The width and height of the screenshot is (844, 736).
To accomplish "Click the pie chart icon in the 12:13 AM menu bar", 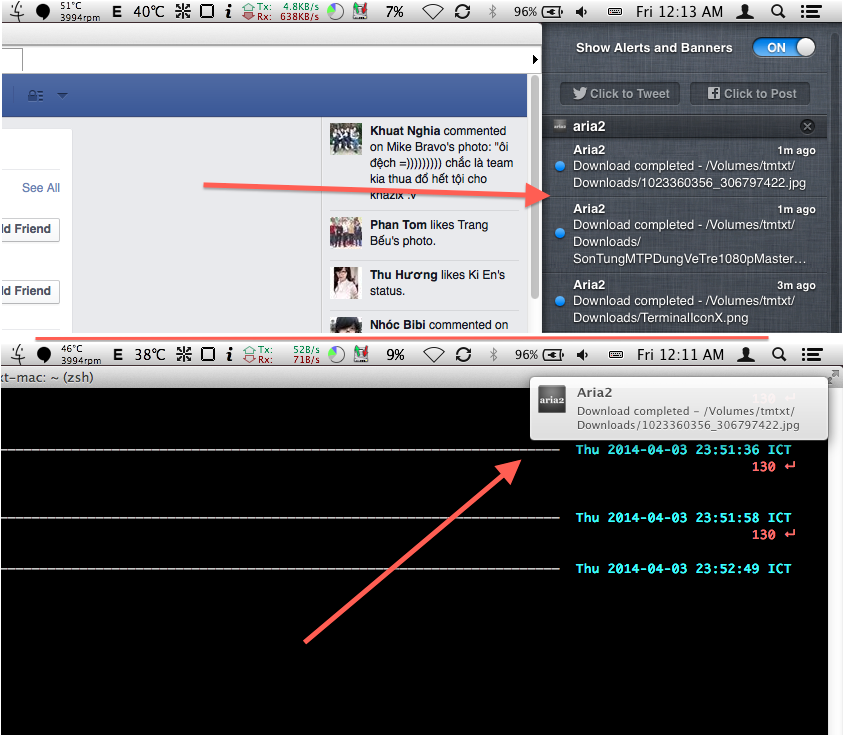I will (x=335, y=11).
